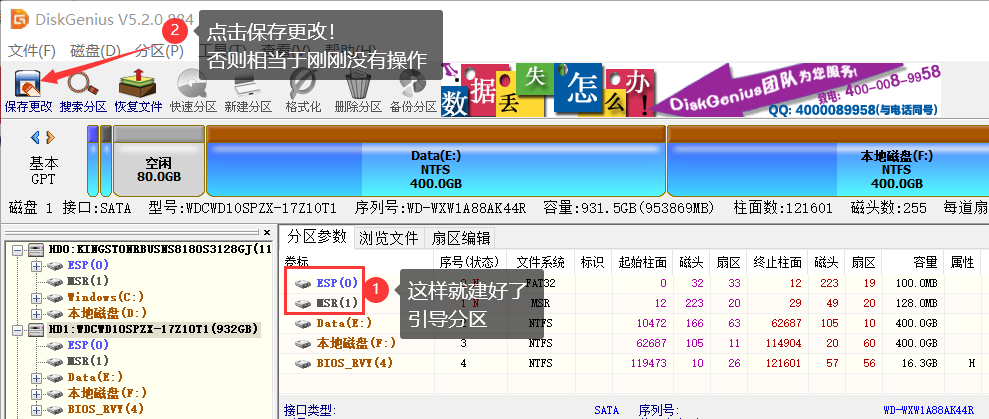Click the 起始柱面 column header
The width and height of the screenshot is (989, 419).
tap(643, 262)
